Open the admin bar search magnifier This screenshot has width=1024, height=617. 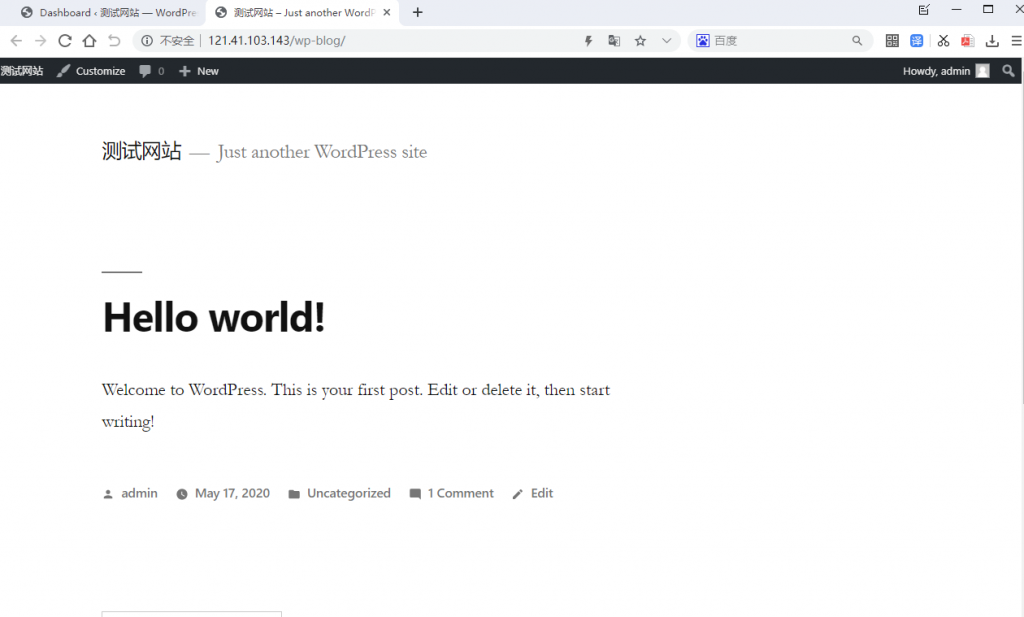pyautogui.click(x=1008, y=71)
